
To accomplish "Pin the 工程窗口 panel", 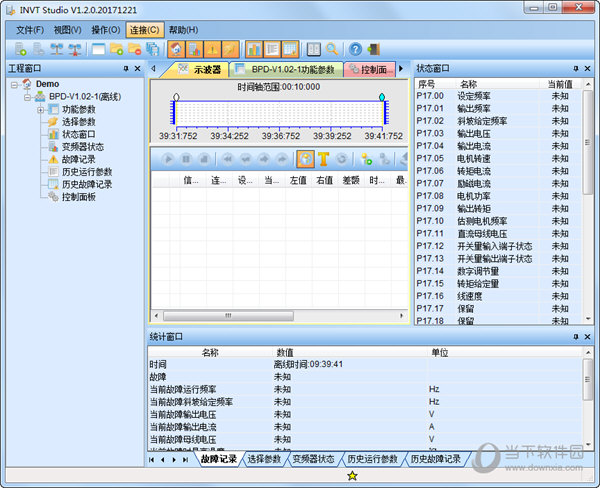I will click(126, 69).
